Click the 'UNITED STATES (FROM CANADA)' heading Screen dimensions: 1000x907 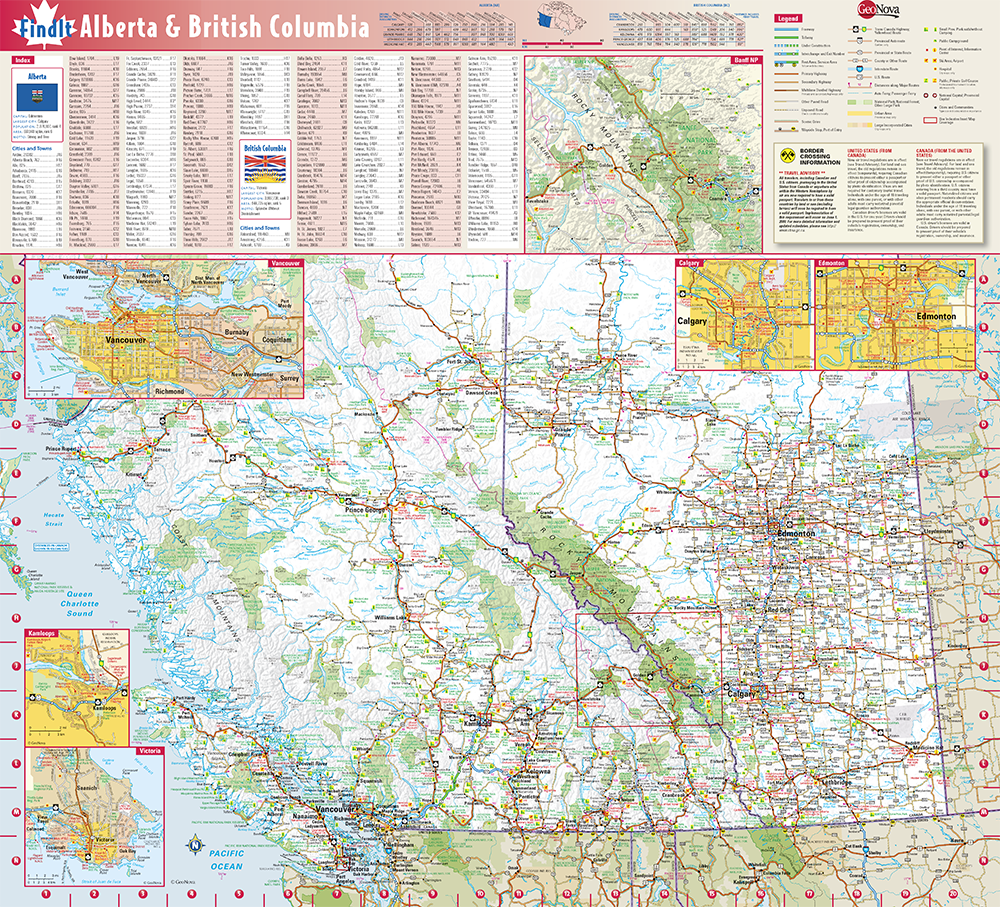pyautogui.click(x=868, y=152)
